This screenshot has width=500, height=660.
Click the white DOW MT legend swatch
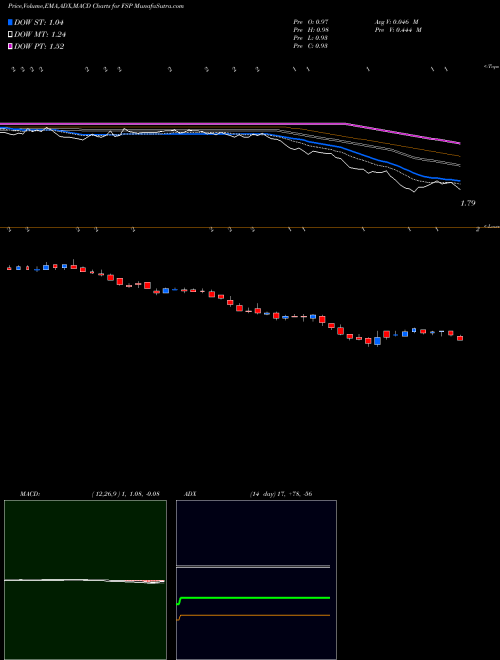[10, 35]
